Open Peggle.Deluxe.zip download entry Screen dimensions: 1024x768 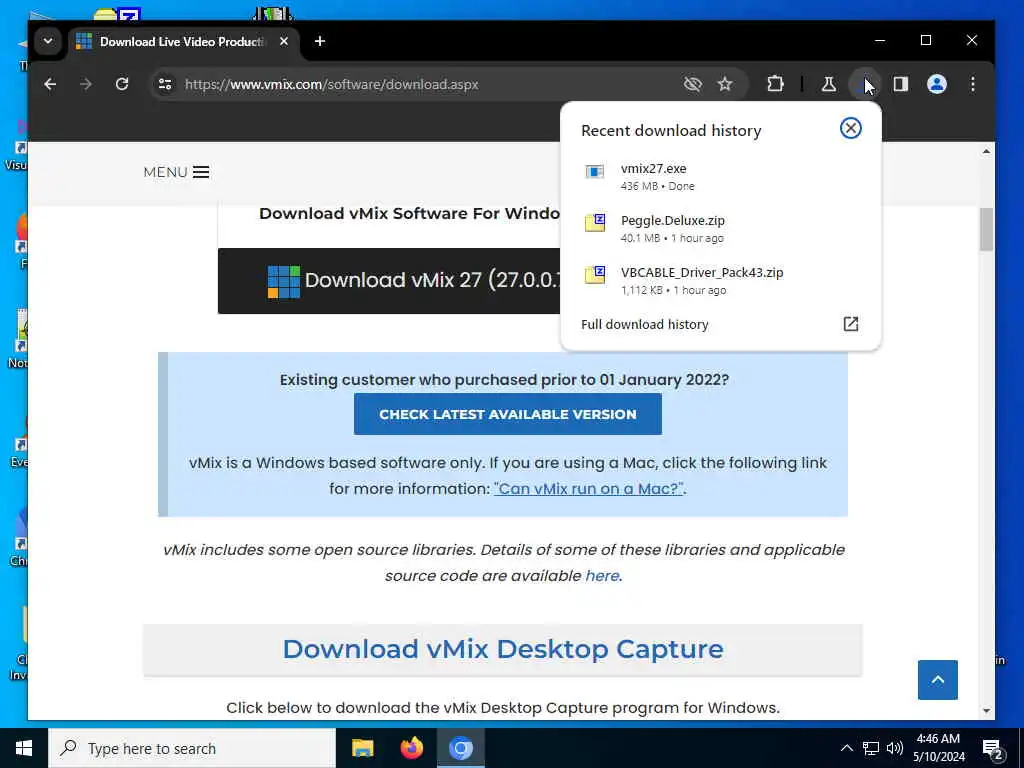point(720,229)
